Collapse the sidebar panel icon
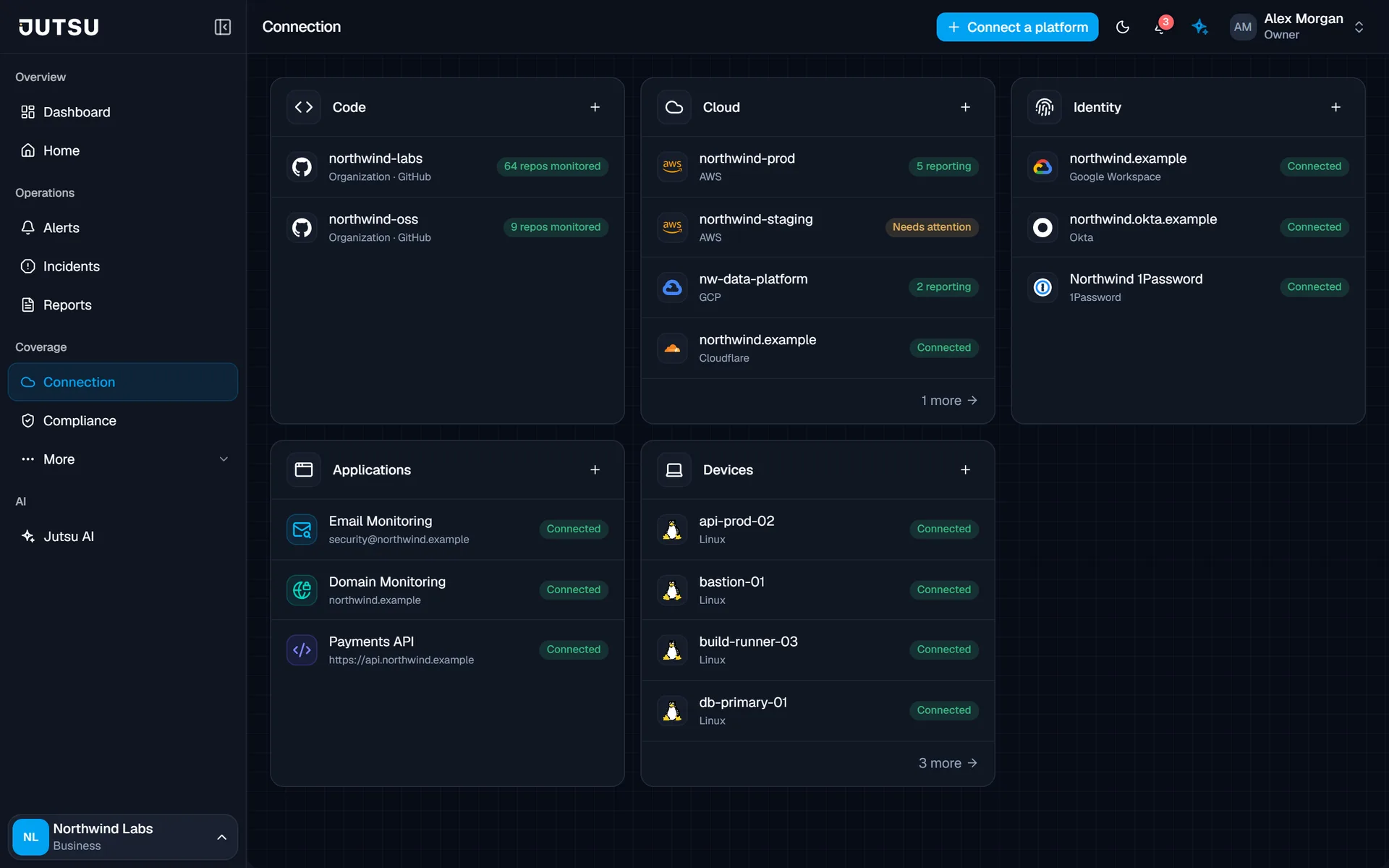 [x=222, y=27]
